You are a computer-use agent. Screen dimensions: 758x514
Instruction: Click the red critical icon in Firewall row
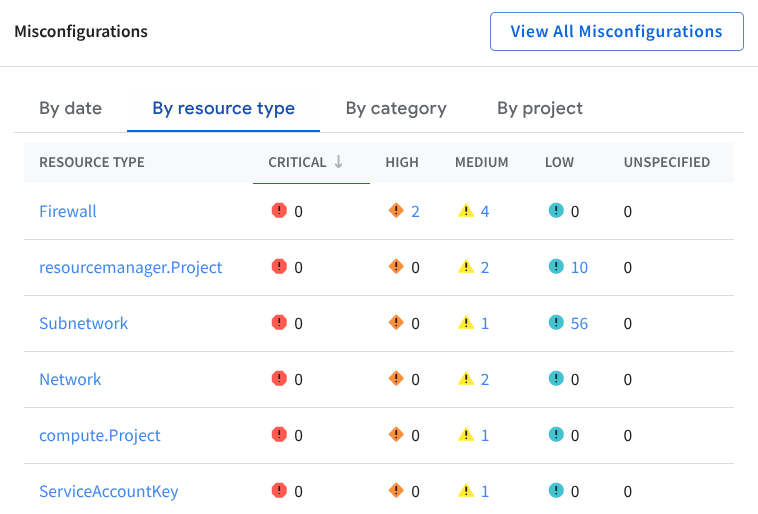tap(279, 211)
